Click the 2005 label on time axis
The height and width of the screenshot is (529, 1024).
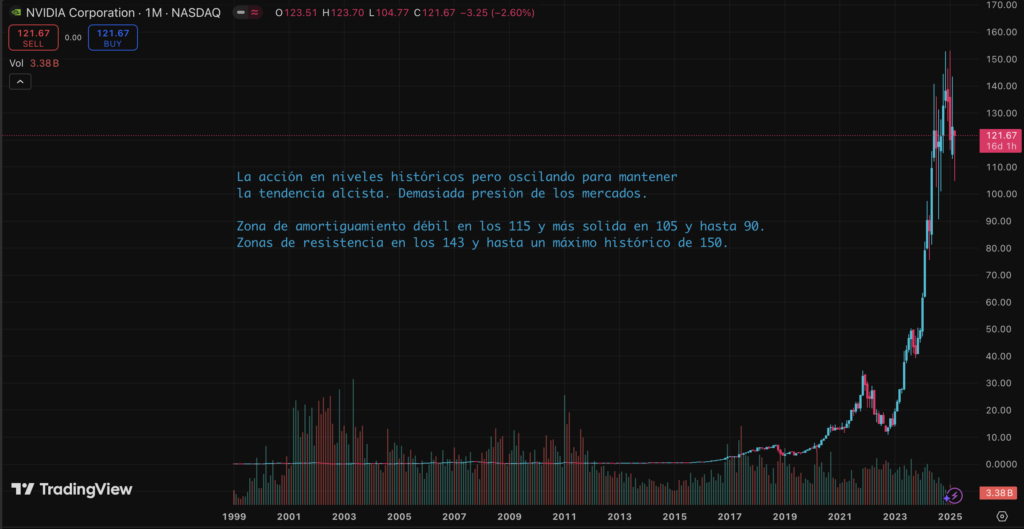pos(398,516)
